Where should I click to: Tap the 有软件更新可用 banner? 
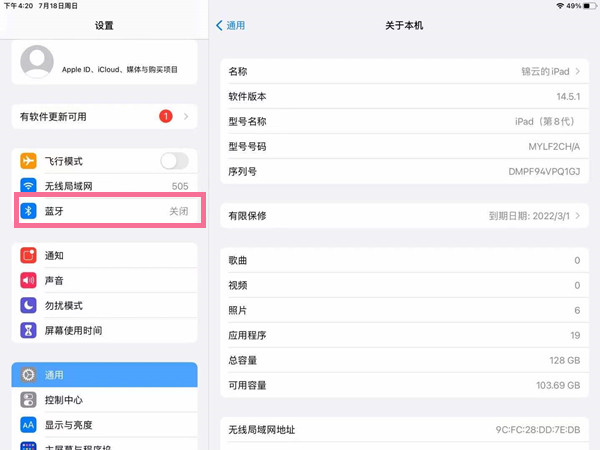coord(104,116)
